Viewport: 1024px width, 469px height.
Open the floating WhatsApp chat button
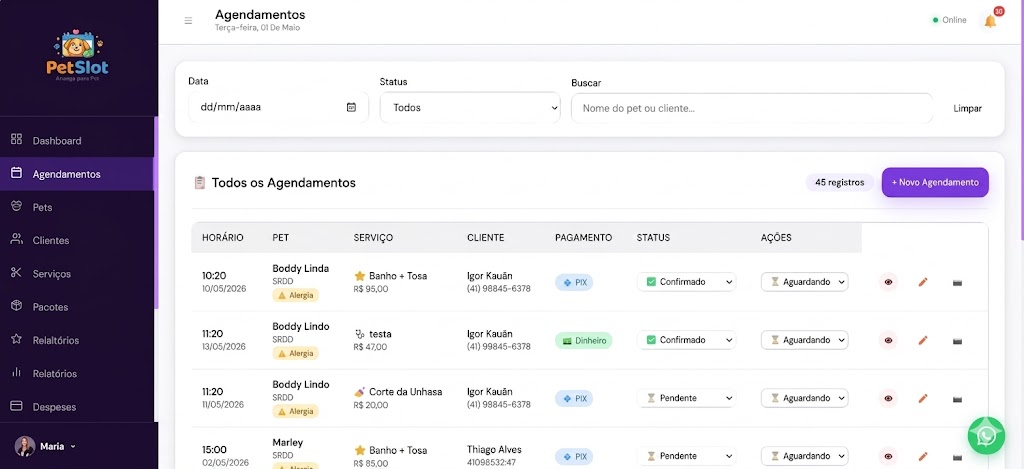tap(986, 436)
